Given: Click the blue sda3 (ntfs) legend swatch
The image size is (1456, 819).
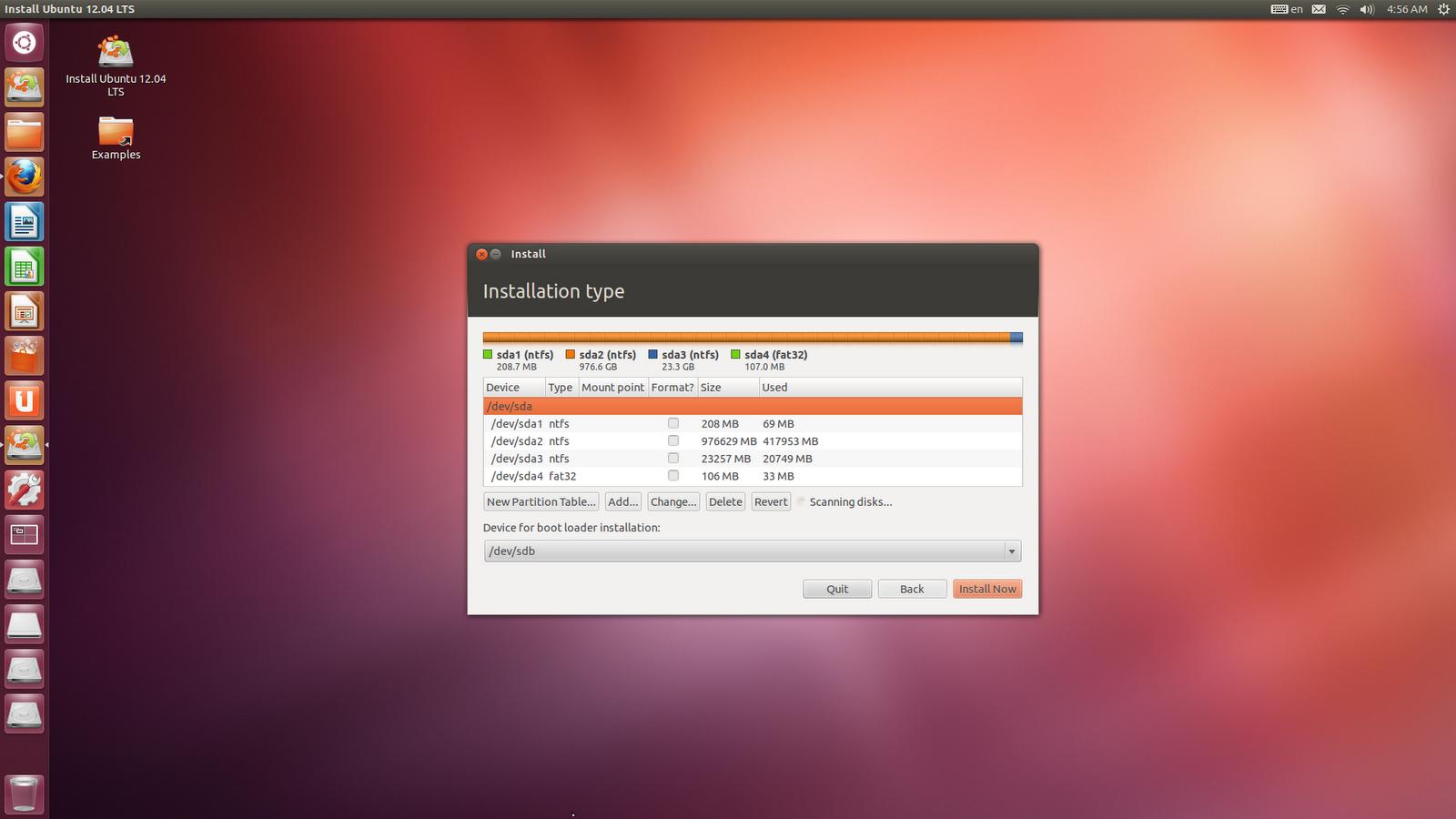Looking at the screenshot, I should coord(652,355).
